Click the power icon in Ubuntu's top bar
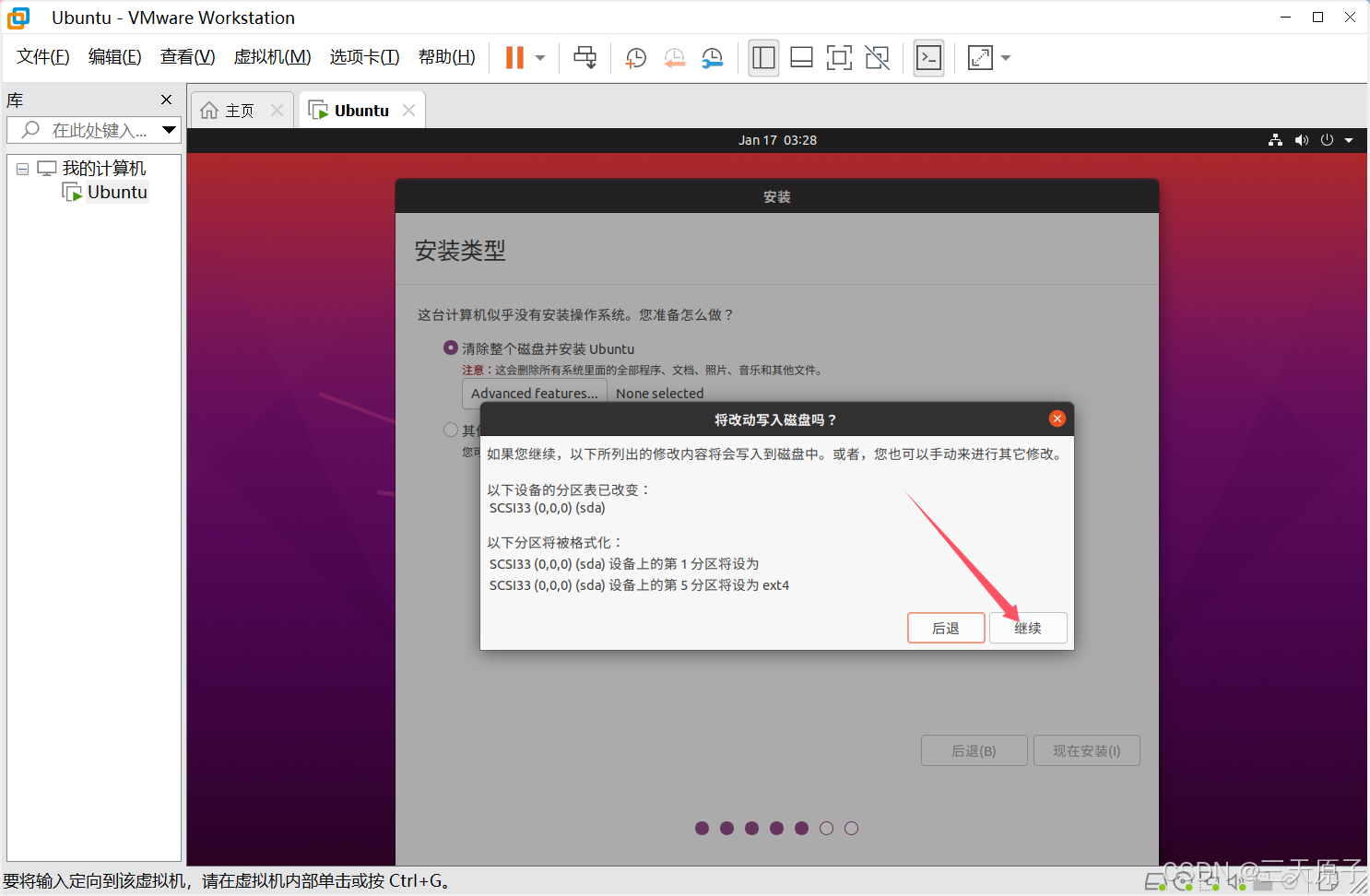Image resolution: width=1370 pixels, height=896 pixels. coord(1327,140)
